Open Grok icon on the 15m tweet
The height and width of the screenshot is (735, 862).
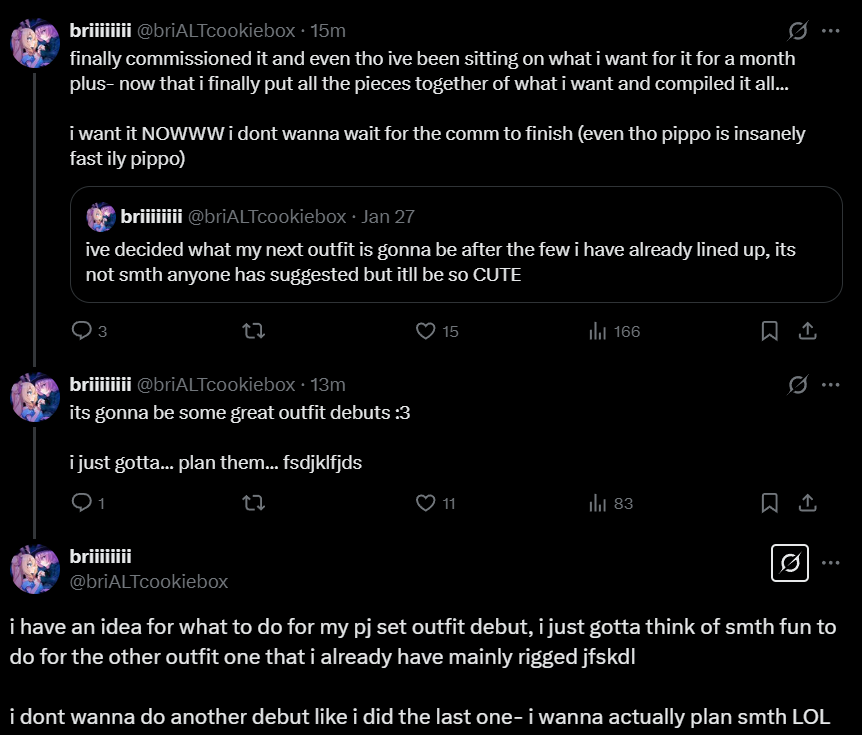[x=798, y=31]
